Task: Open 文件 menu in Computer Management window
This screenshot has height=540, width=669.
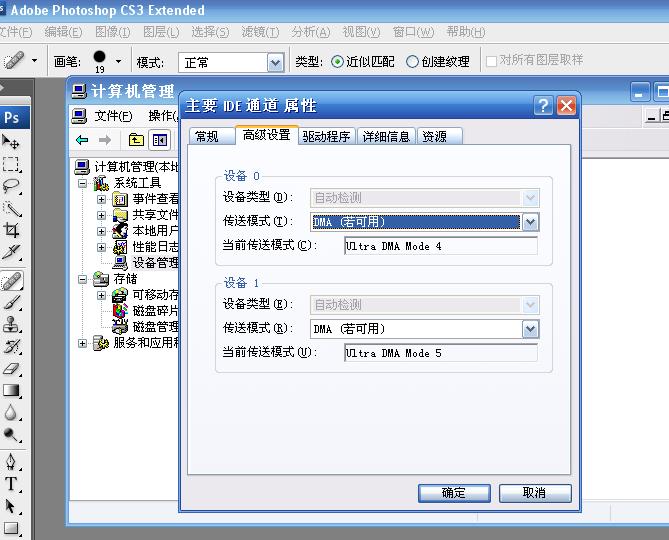Action: point(113,116)
